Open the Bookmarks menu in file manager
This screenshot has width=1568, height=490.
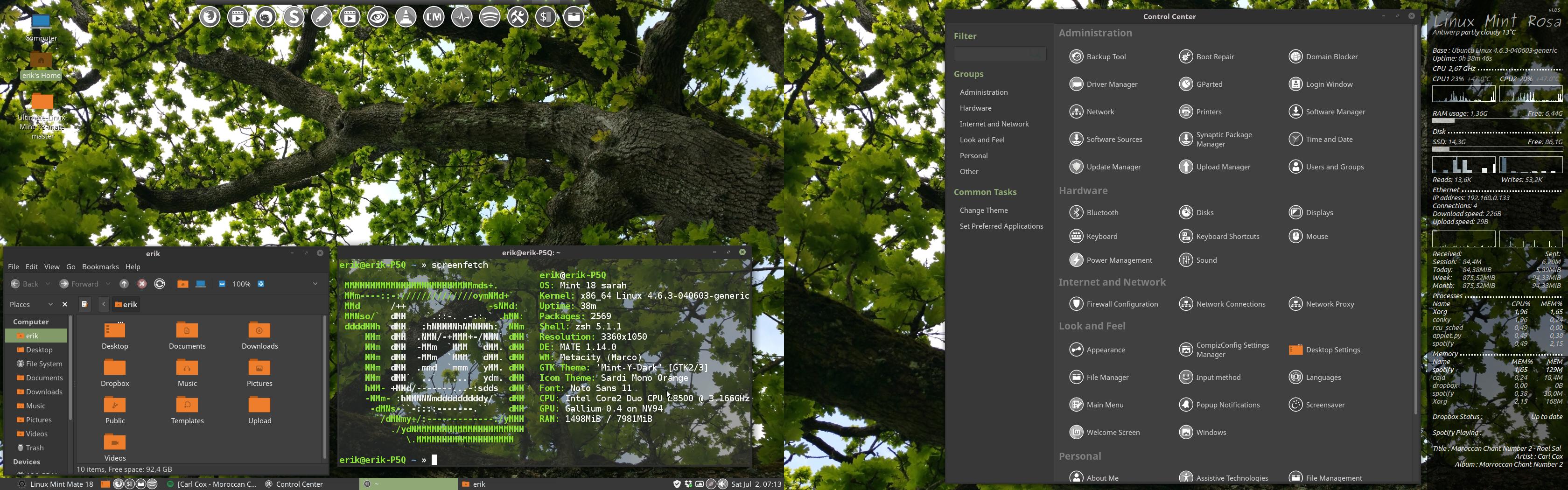(x=100, y=266)
